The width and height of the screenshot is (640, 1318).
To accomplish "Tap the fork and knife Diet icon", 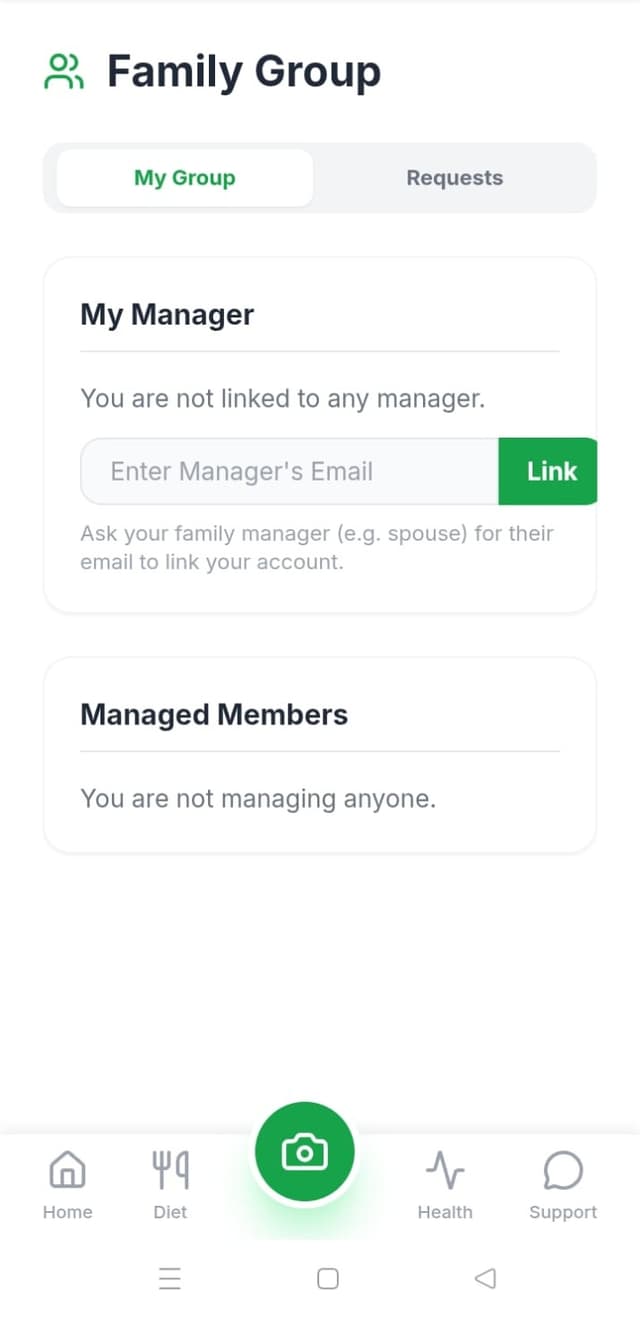I will tap(169, 1168).
